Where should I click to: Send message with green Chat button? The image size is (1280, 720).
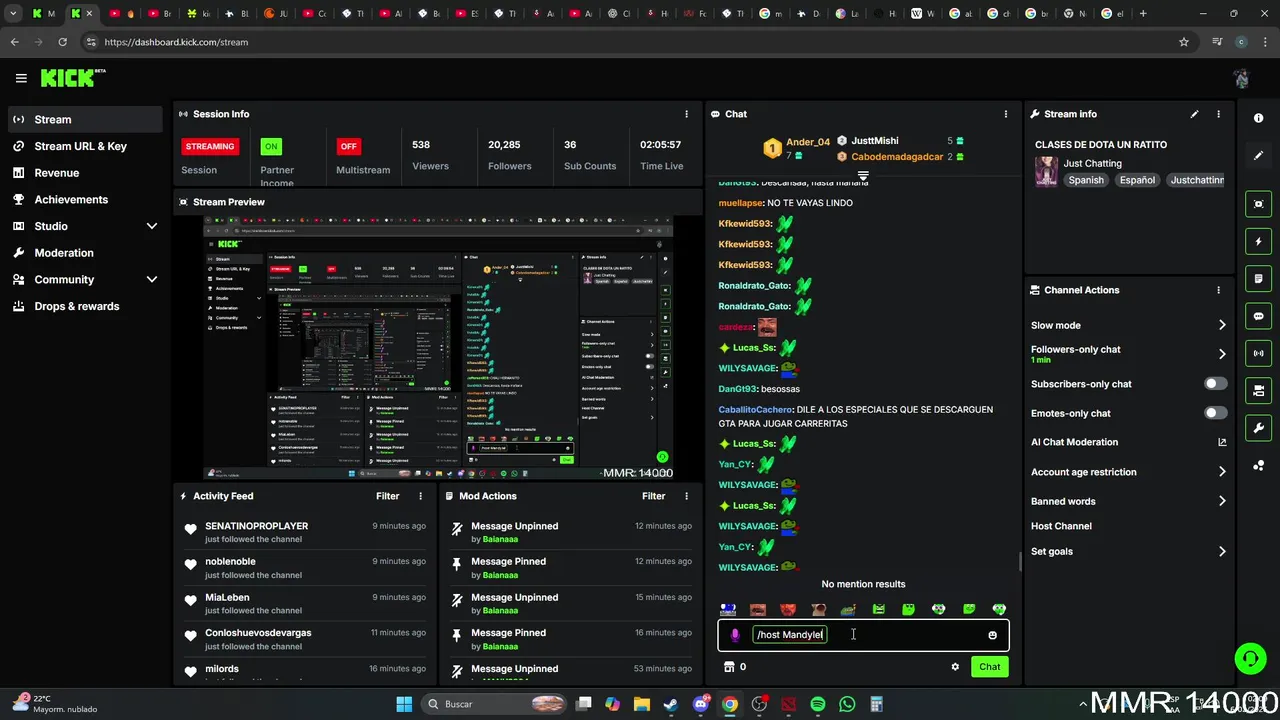989,667
